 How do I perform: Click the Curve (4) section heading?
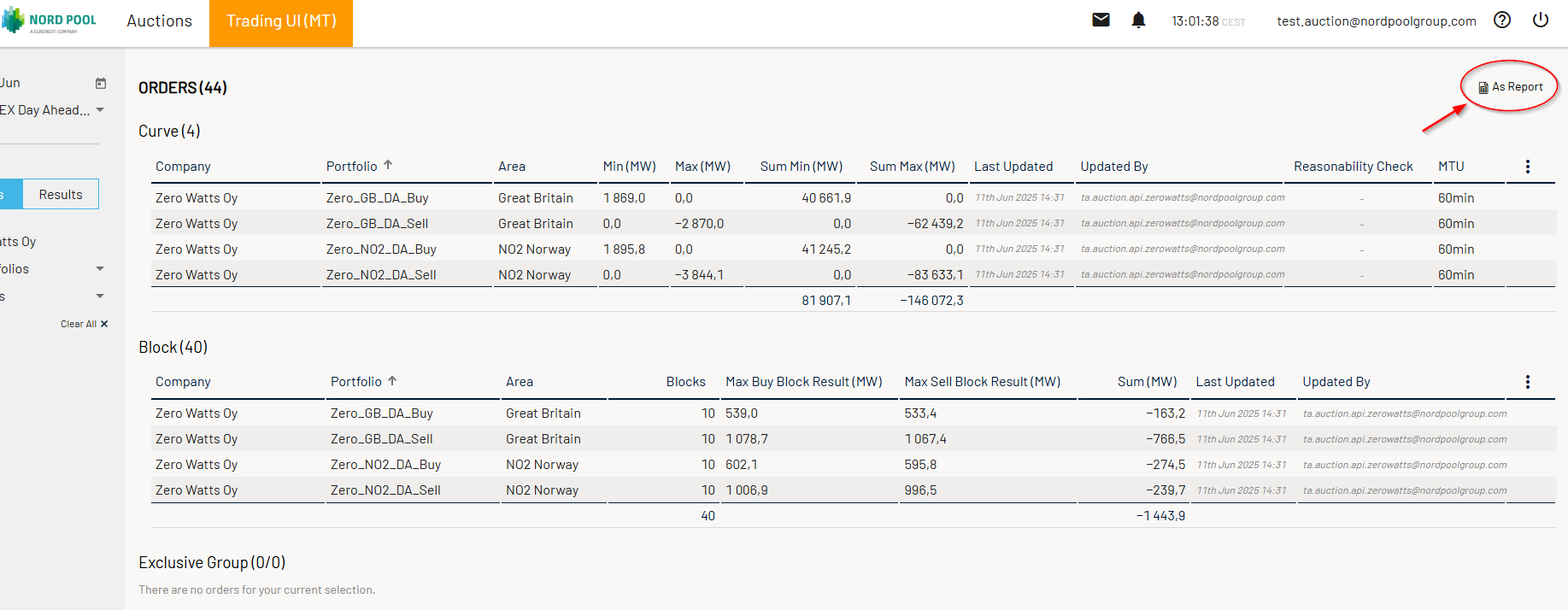click(169, 131)
